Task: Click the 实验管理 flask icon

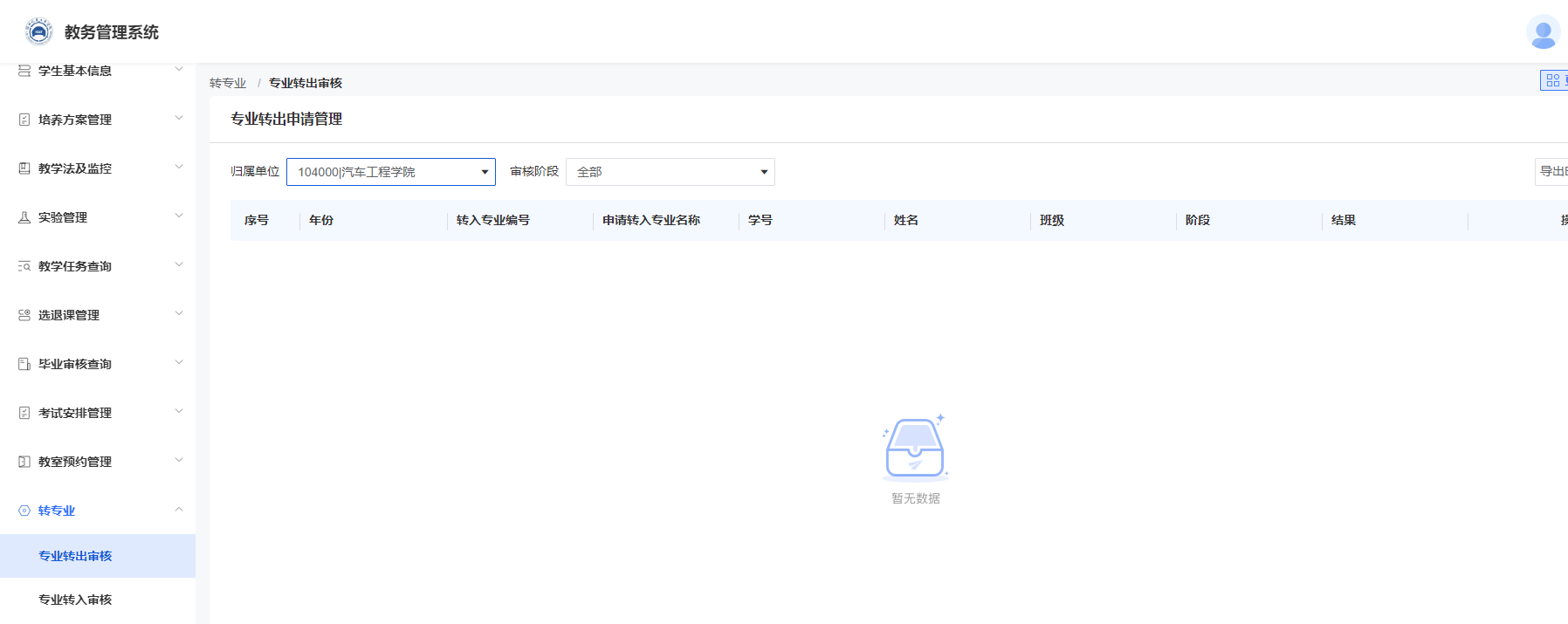Action: (x=24, y=217)
